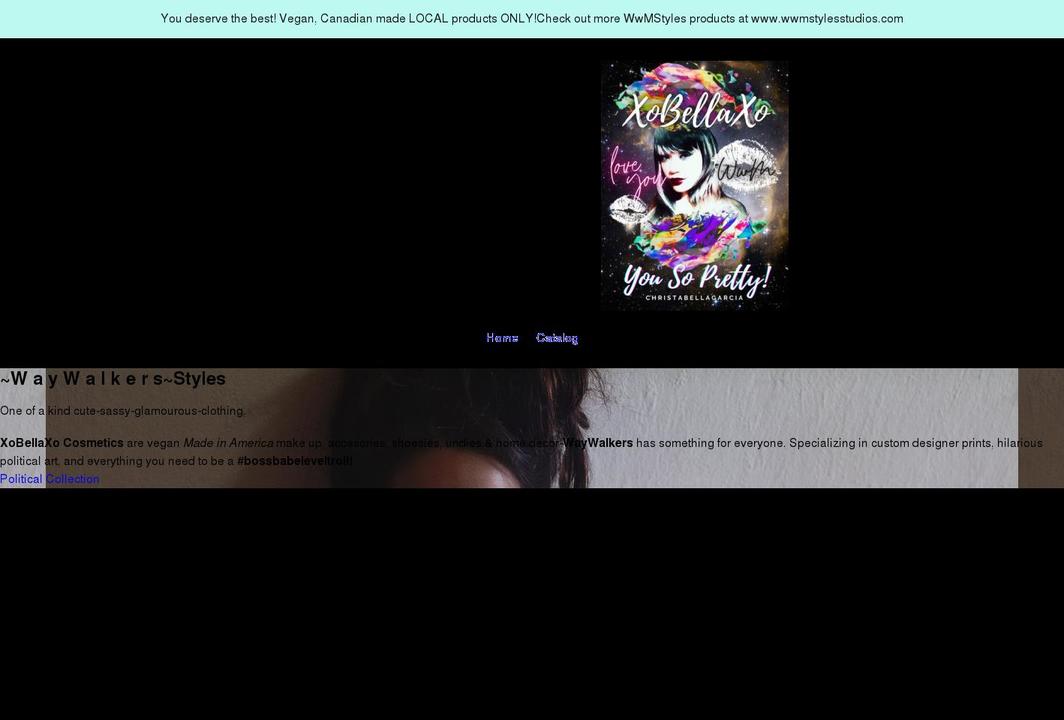Click the '#bossbabeleveltroll' hashtag text
This screenshot has height=720, width=1064.
[x=294, y=461]
